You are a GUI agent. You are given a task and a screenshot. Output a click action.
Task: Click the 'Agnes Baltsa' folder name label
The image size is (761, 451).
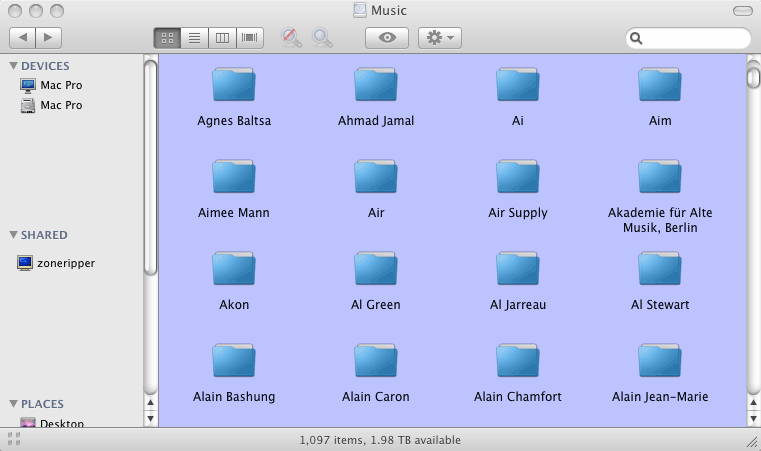pos(234,121)
